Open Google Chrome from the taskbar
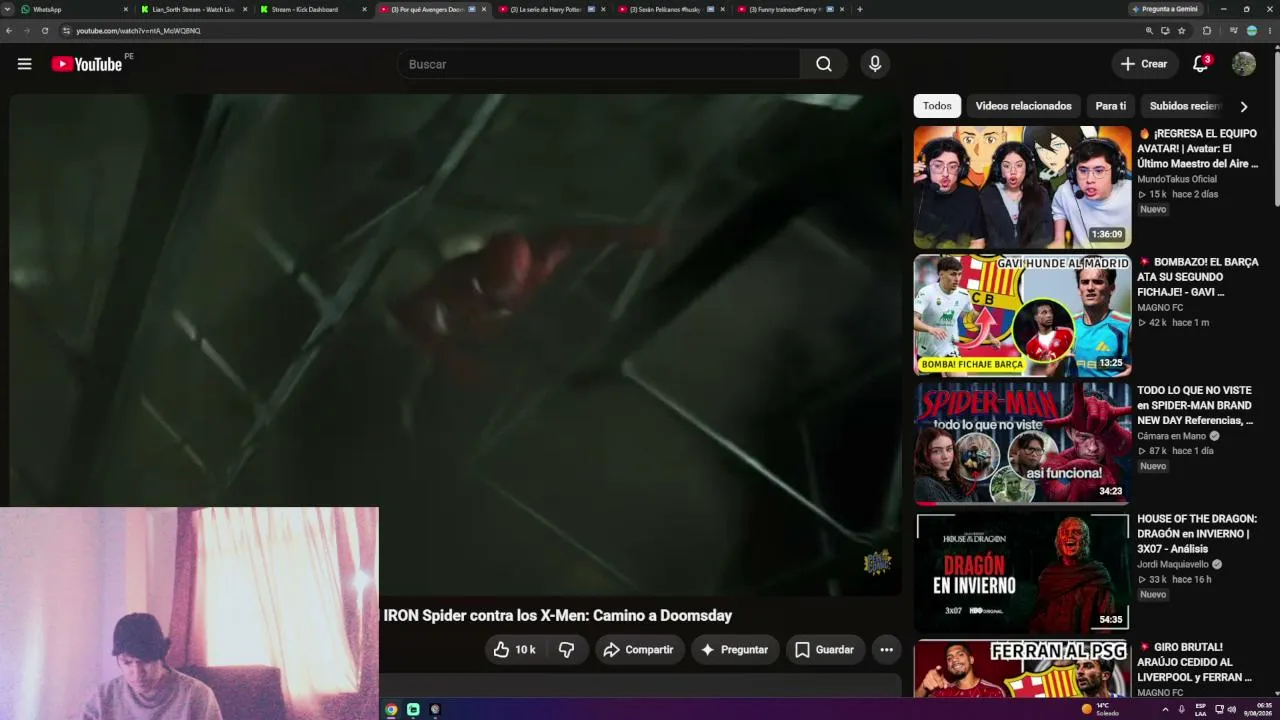 point(391,709)
